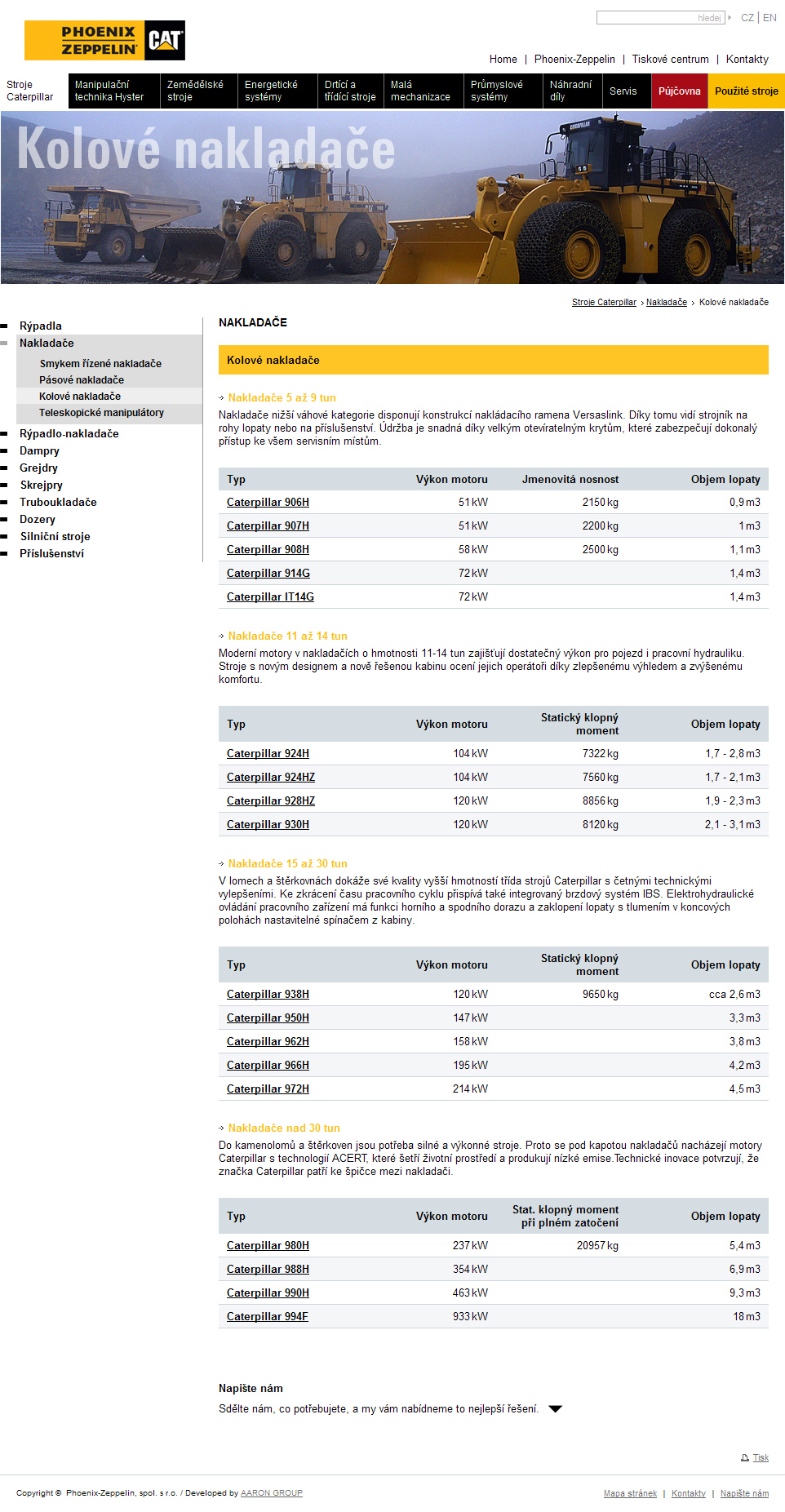The height and width of the screenshot is (1512, 785).
Task: Open the Caterpillar IT14G link
Action: point(270,596)
